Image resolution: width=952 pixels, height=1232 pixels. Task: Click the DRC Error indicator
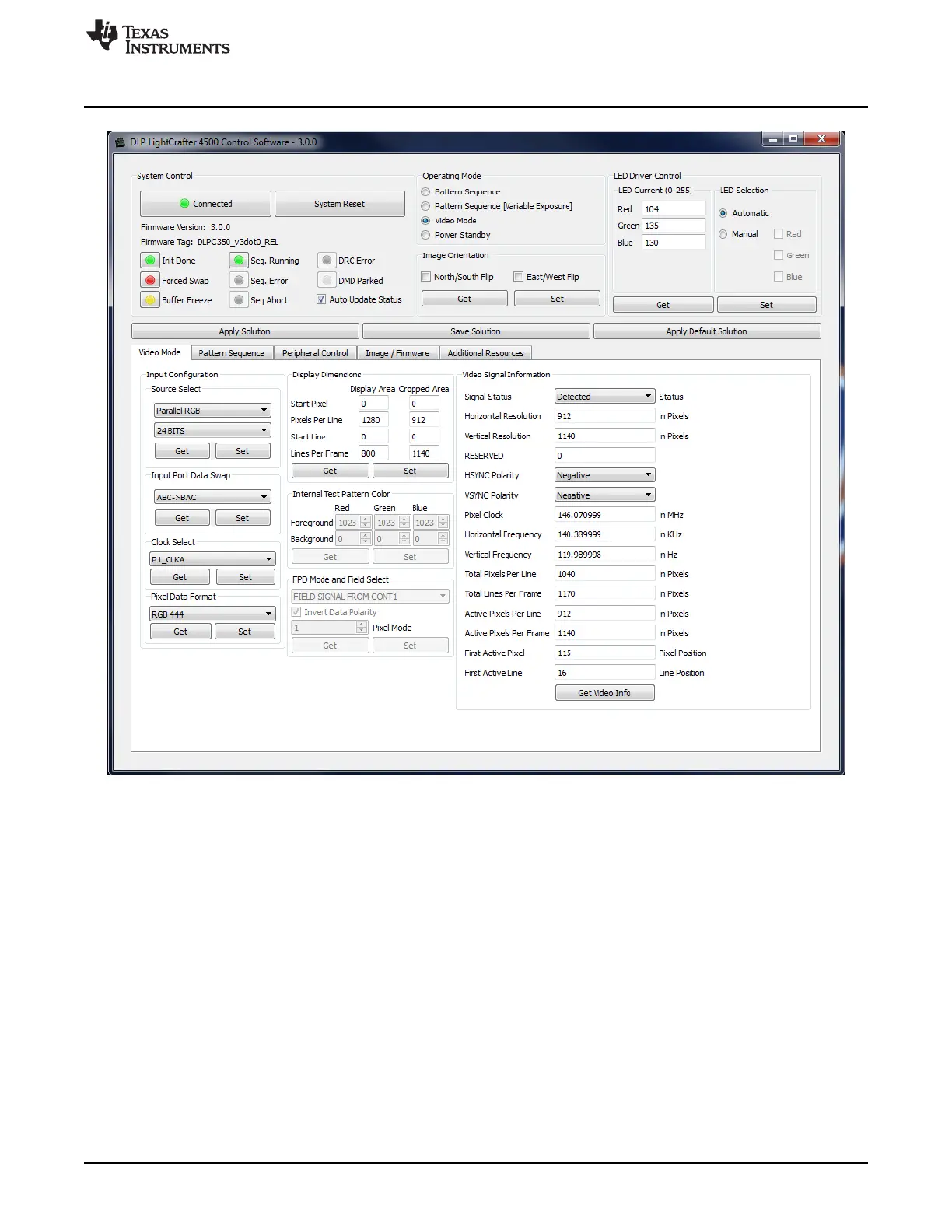coord(327,261)
